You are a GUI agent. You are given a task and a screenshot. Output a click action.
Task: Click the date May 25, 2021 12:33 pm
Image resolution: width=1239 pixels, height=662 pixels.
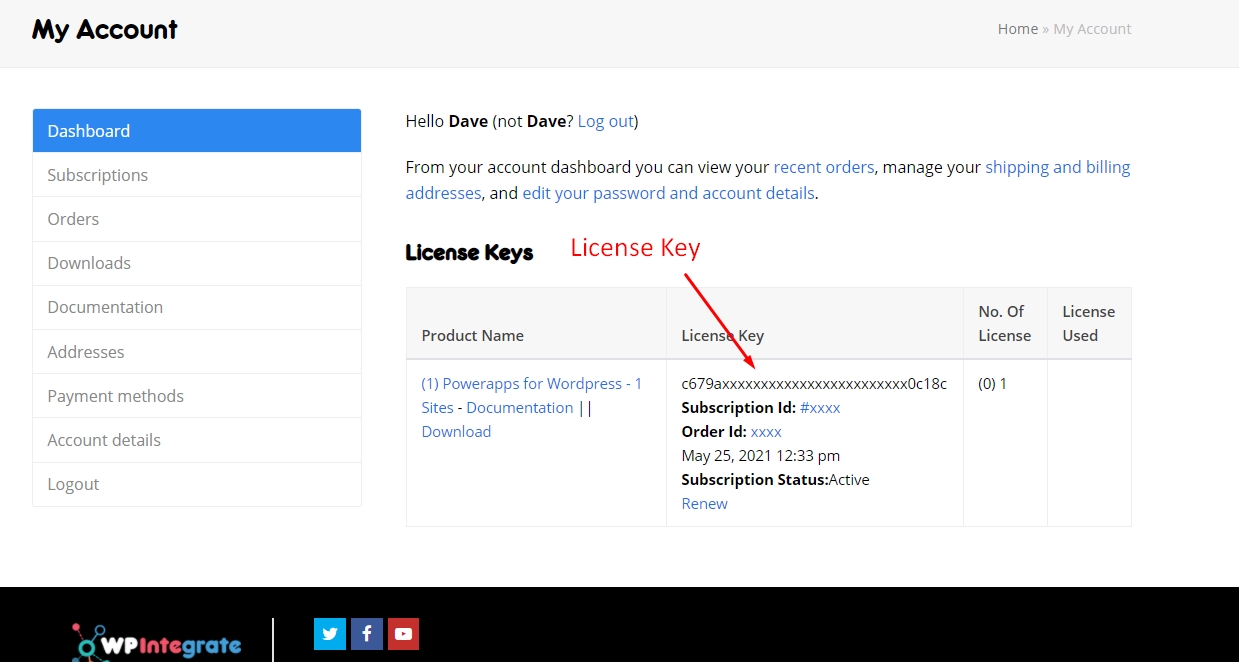tap(760, 455)
